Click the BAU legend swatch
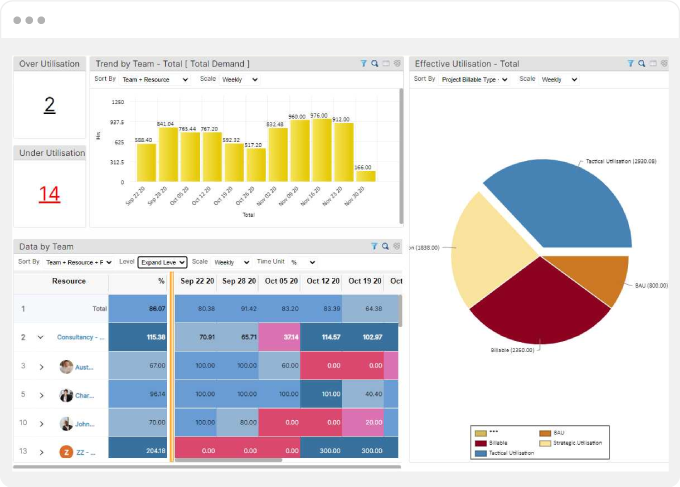Screen dimensions: 680x487 click(545, 433)
